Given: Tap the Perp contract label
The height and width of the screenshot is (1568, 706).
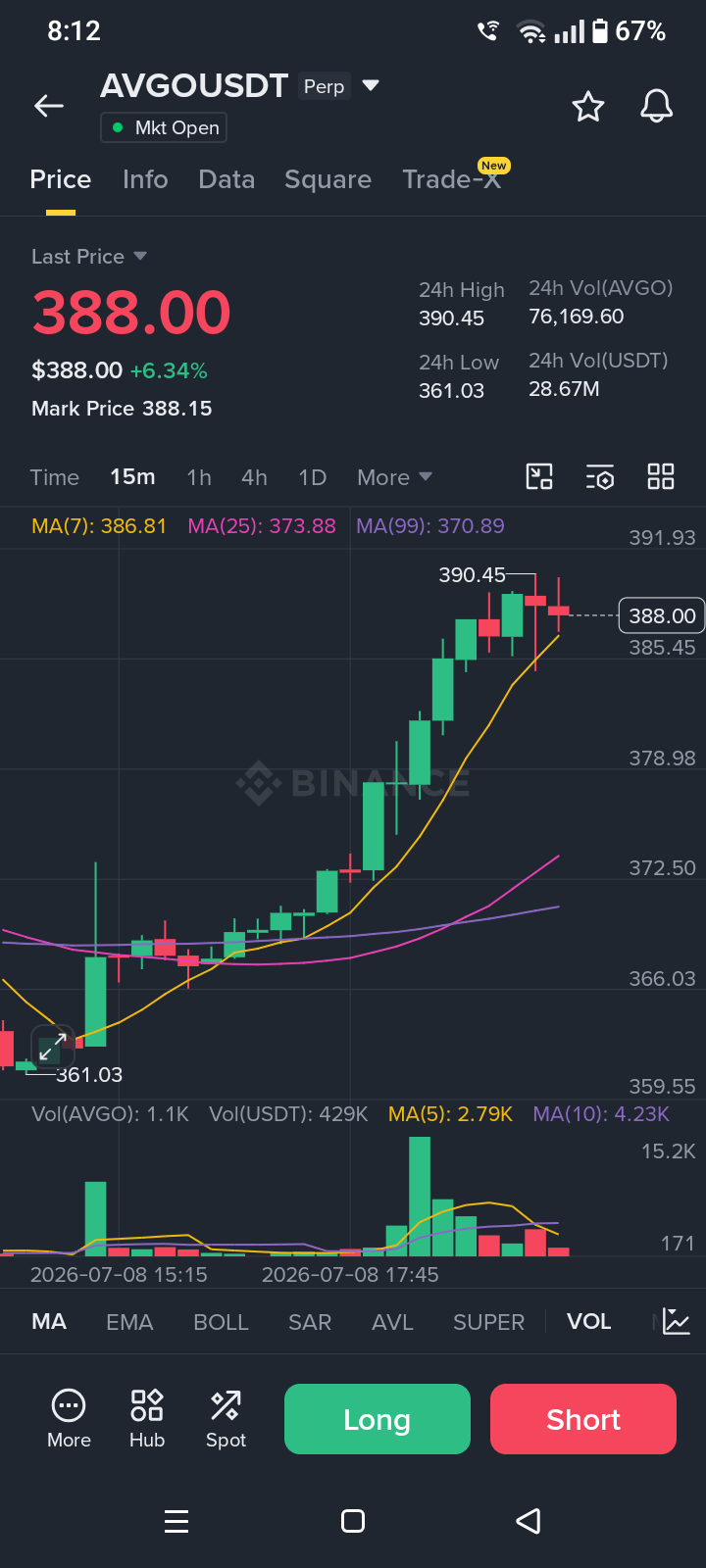Looking at the screenshot, I should pyautogui.click(x=324, y=86).
